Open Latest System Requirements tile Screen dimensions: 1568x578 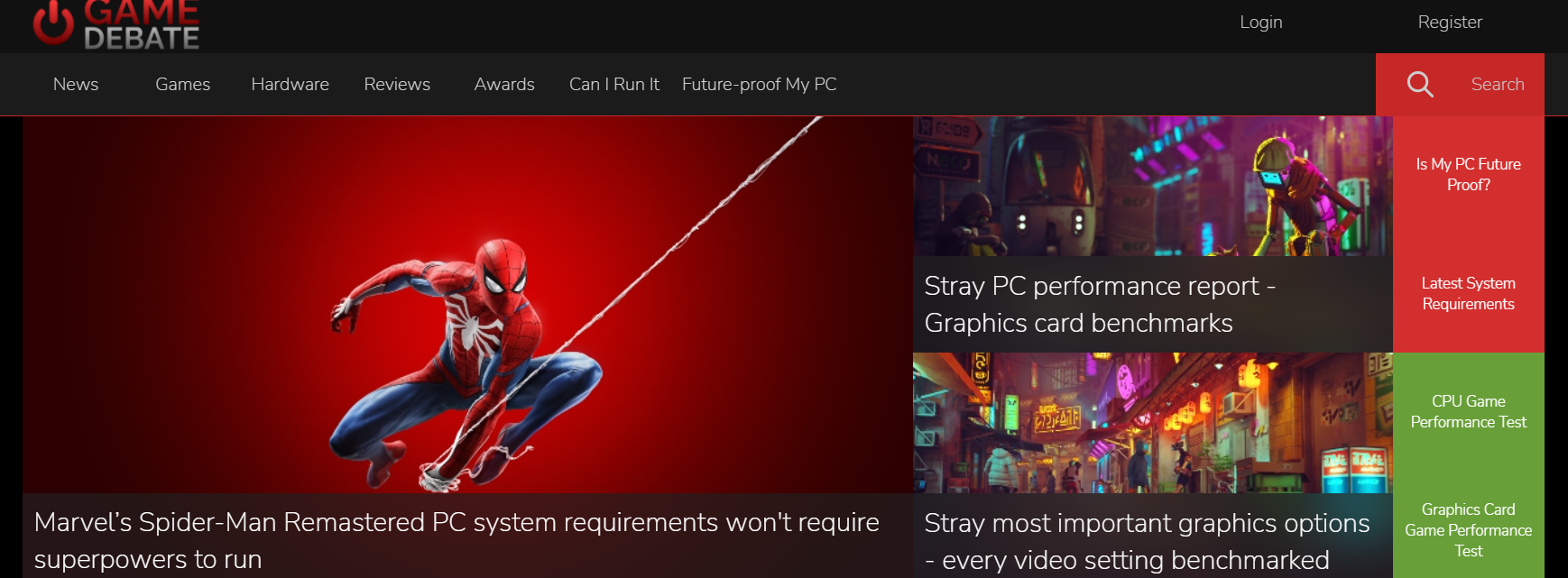pos(1469,293)
